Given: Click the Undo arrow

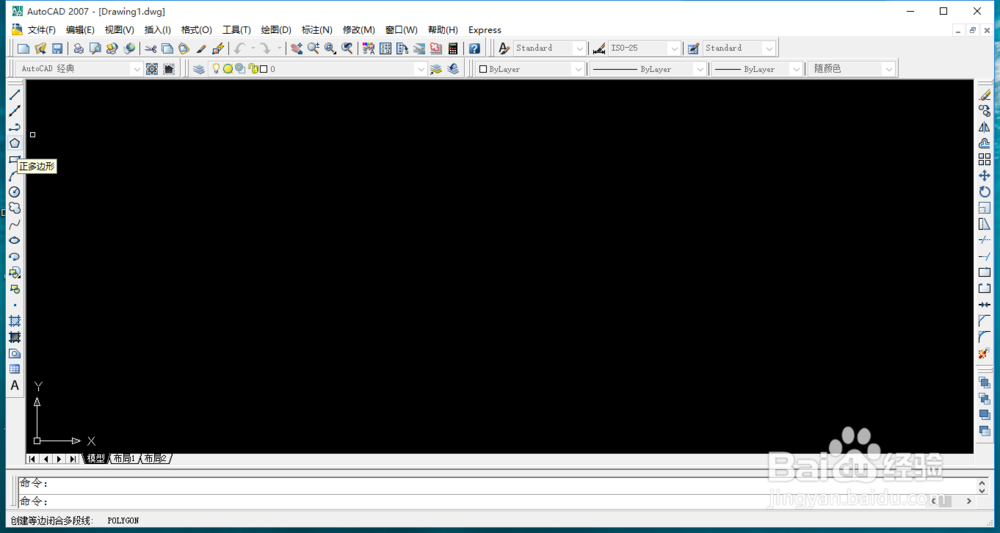Looking at the screenshot, I should point(240,48).
